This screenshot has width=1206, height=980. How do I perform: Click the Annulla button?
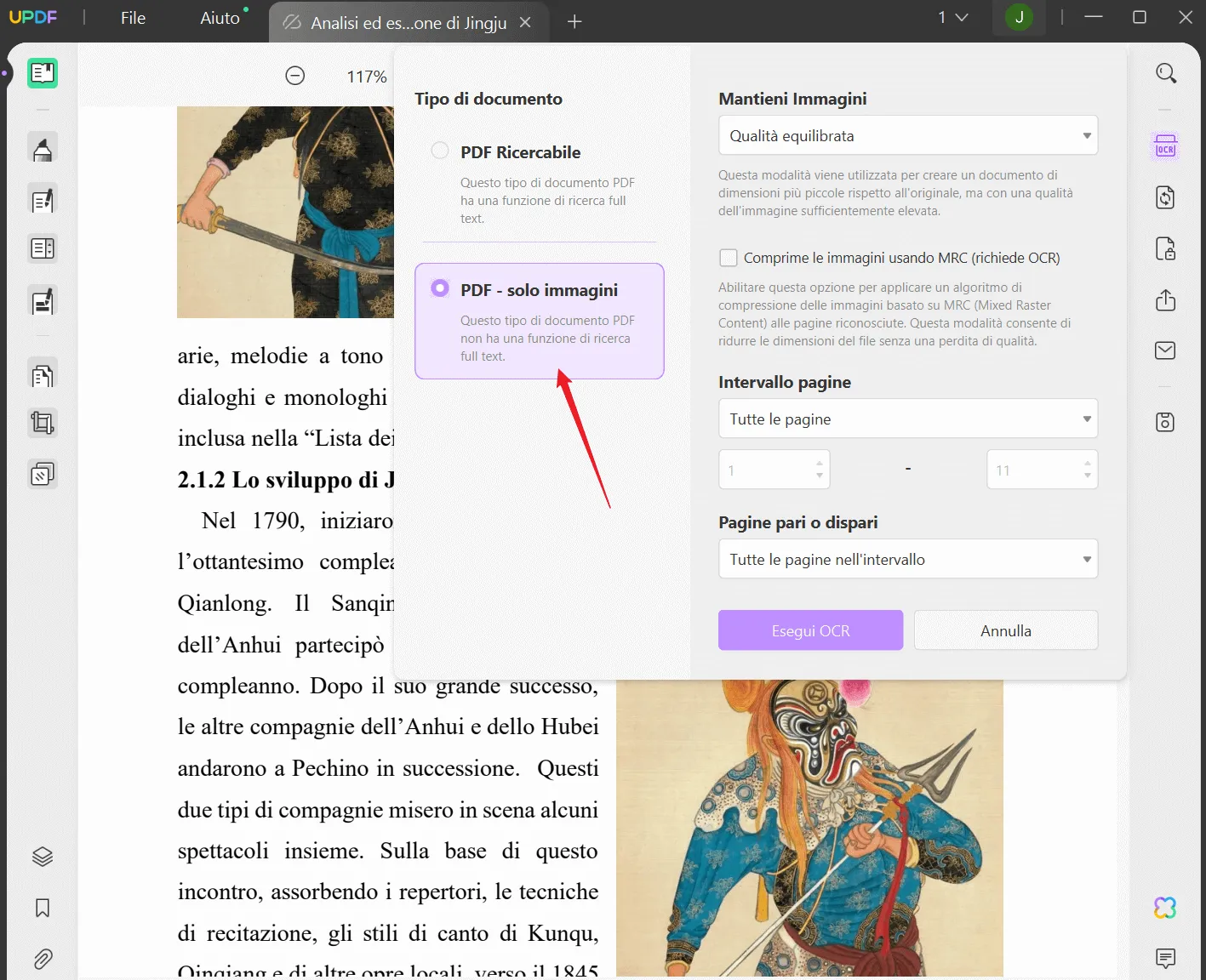[1005, 630]
